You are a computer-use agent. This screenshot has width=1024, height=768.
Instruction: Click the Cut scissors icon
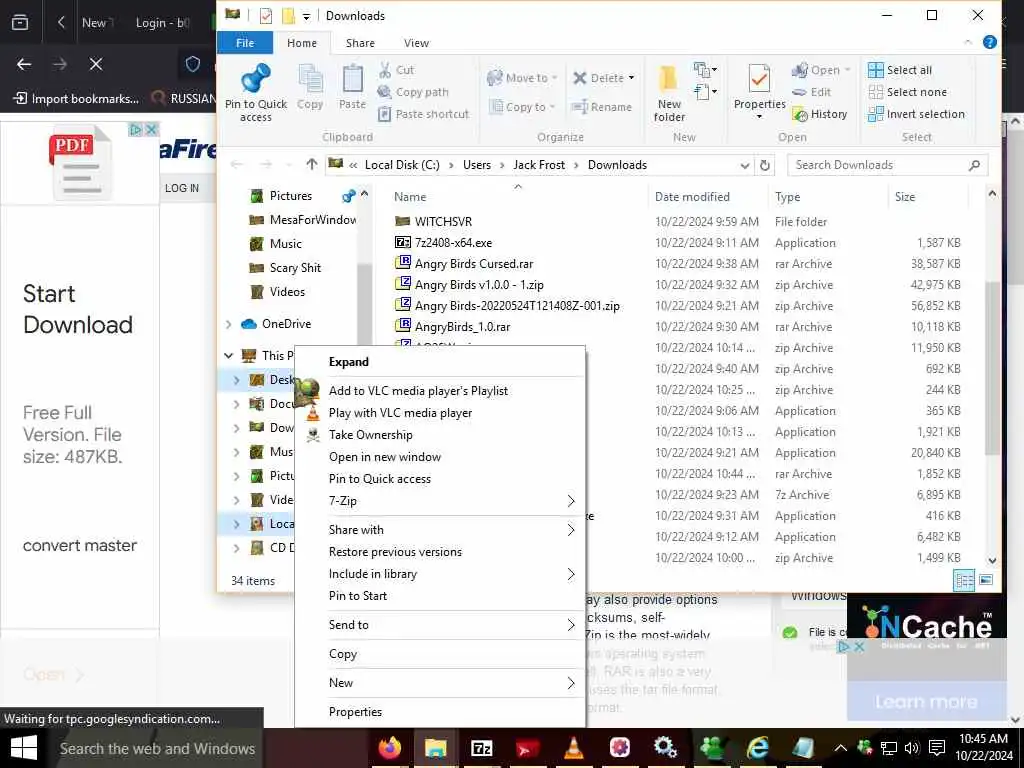click(385, 70)
